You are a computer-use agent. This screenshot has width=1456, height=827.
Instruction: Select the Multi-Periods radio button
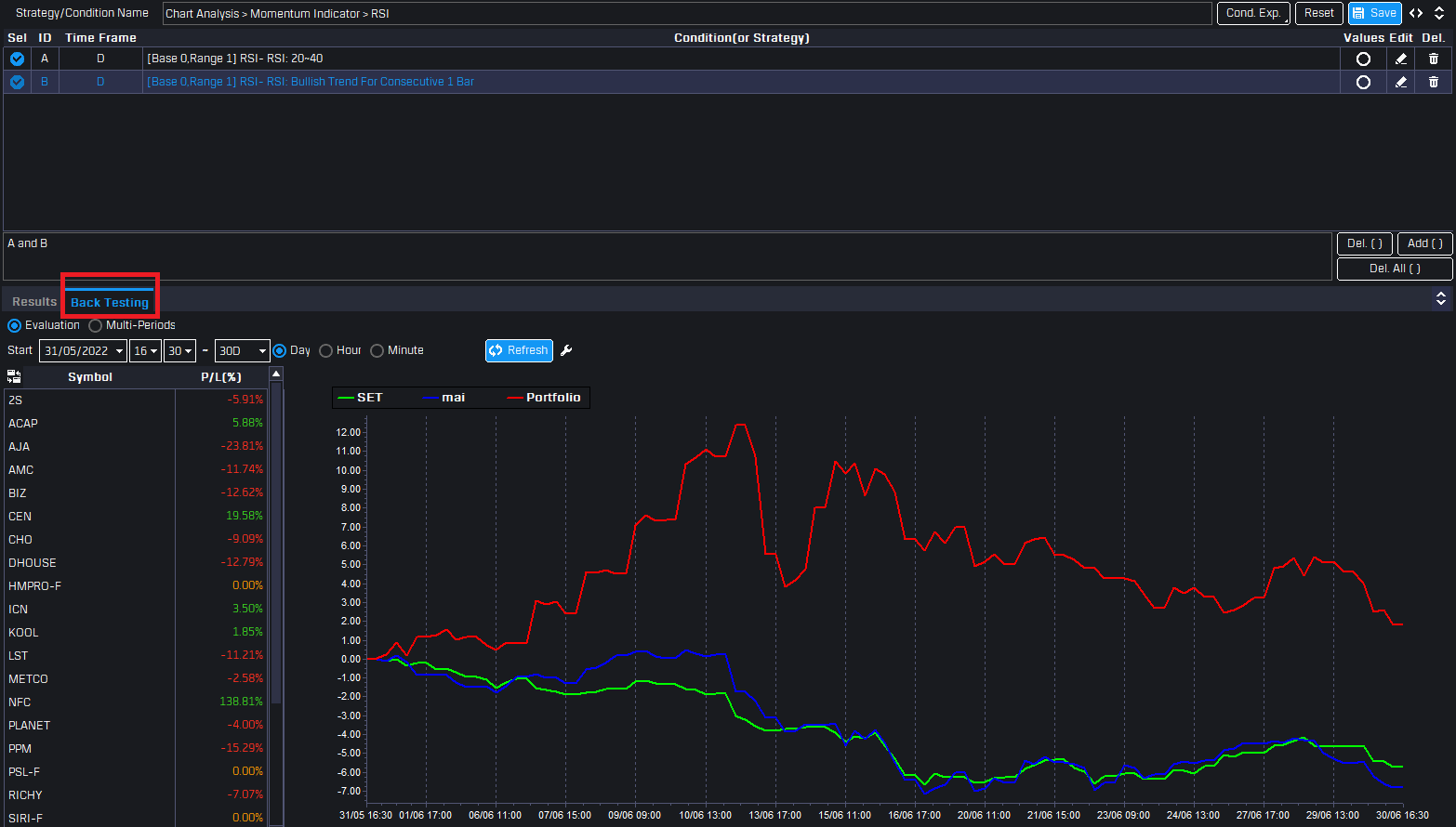[x=96, y=325]
